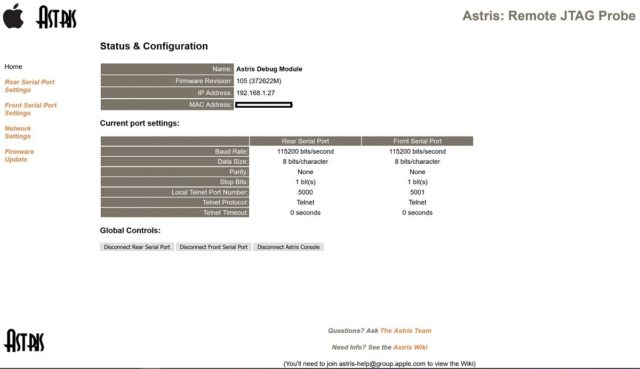The width and height of the screenshot is (640, 369).
Task: Open Front Serial Port Settings link
Action: pos(31,109)
